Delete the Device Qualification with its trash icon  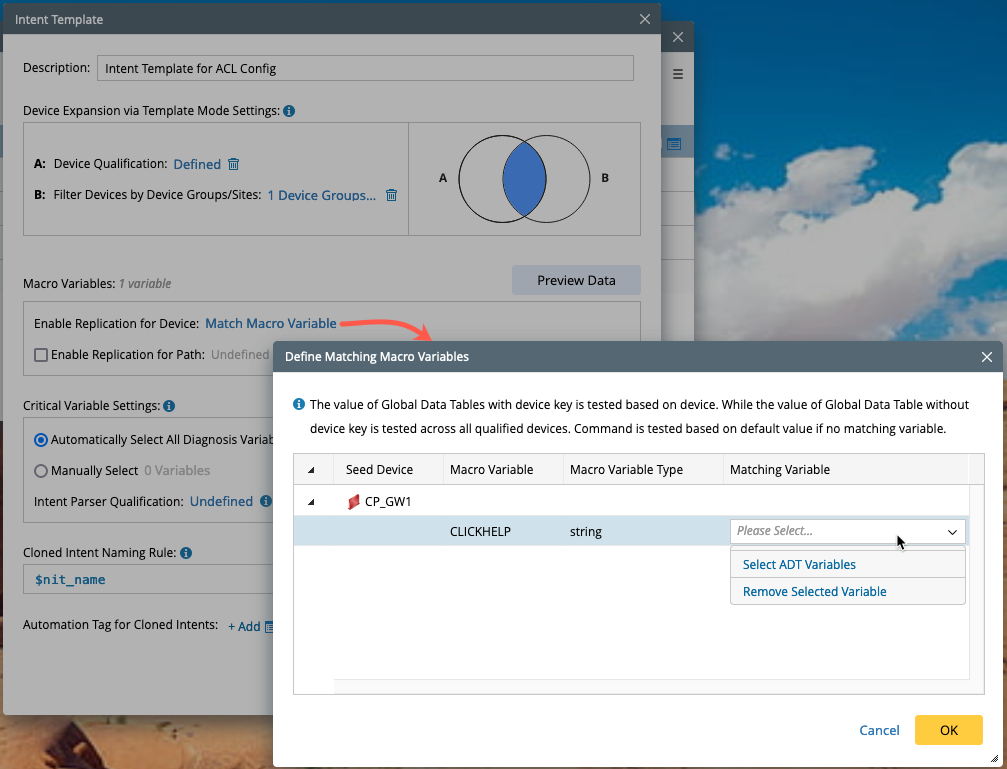[233, 164]
